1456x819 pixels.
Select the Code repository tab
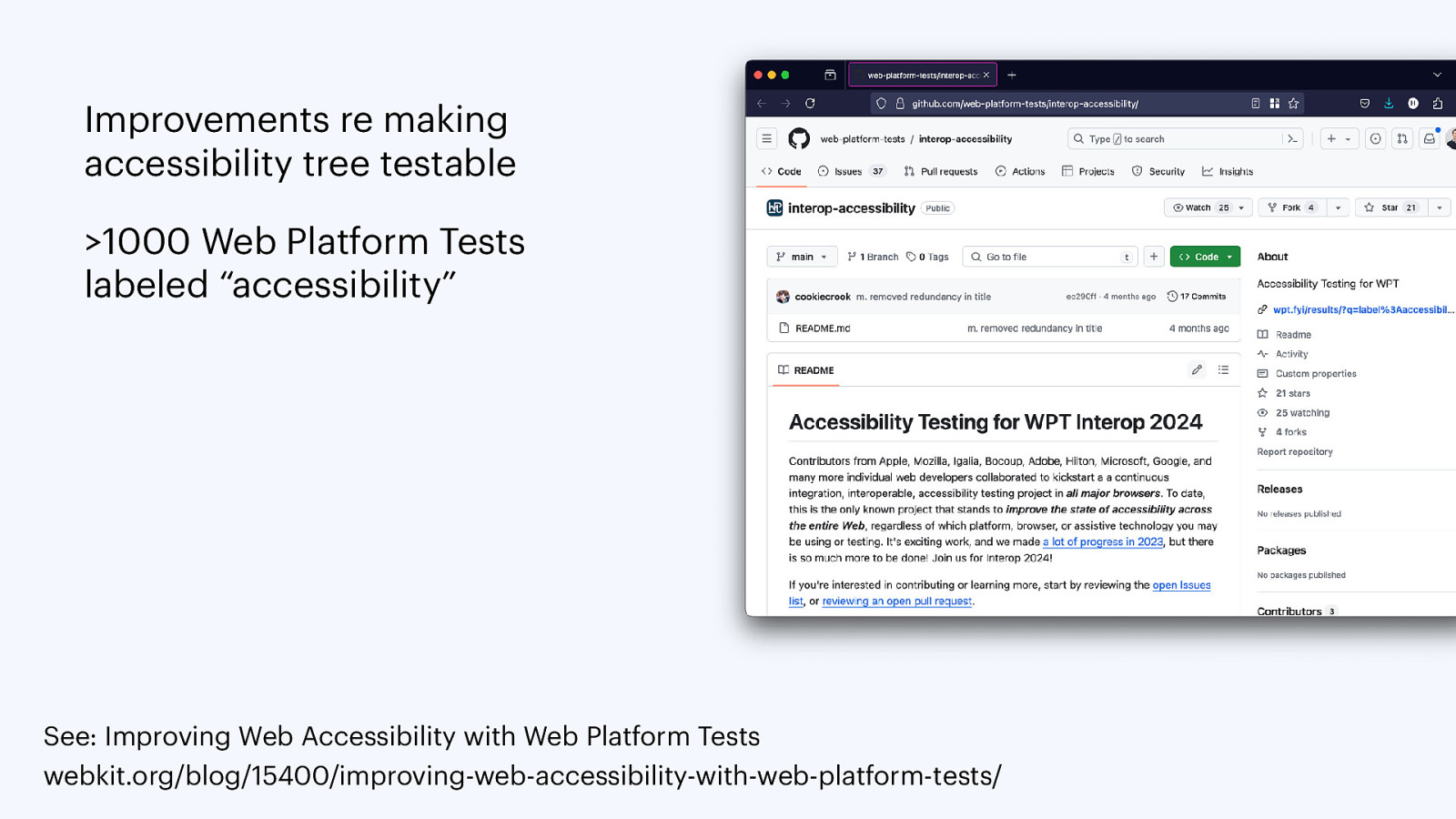pyautogui.click(x=782, y=171)
